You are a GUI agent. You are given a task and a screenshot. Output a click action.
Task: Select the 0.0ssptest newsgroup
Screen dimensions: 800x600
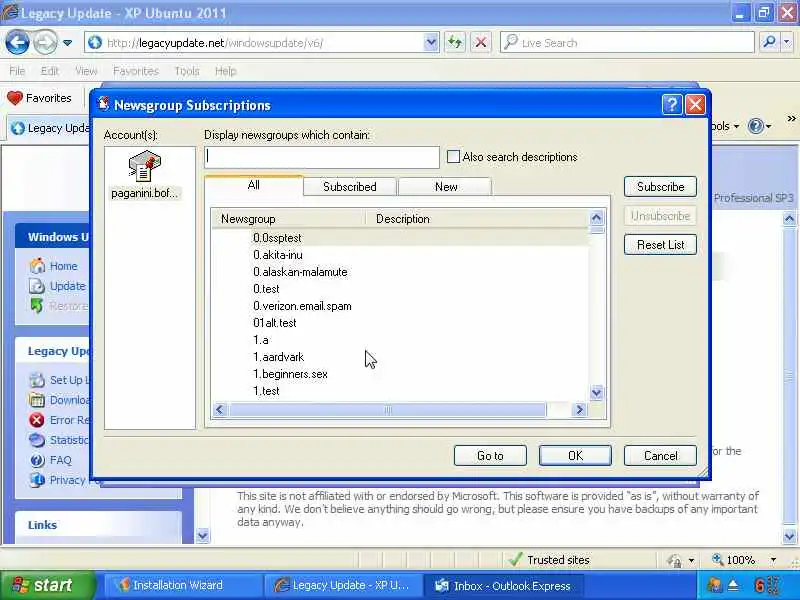tap(277, 238)
